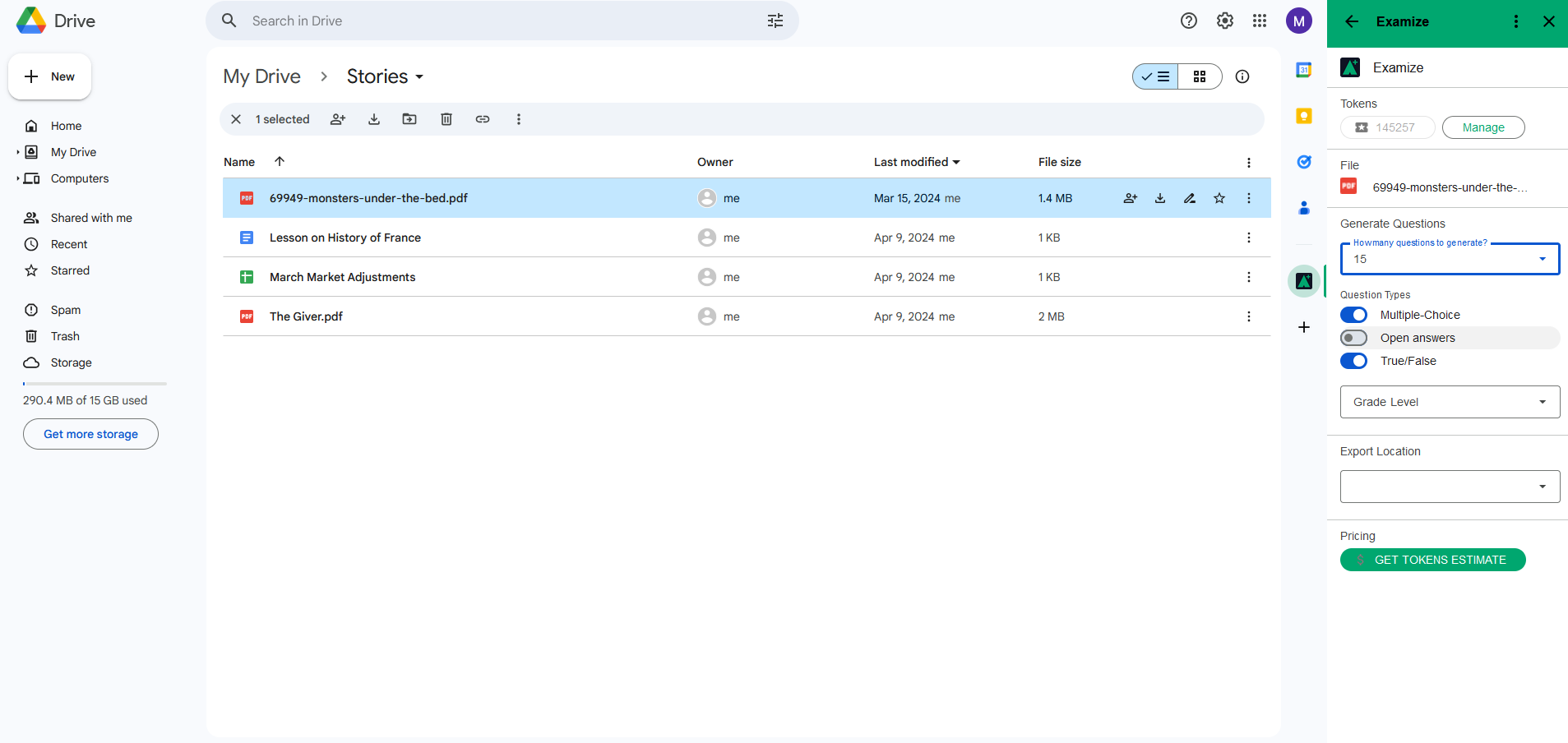Download the selected PDF via row icon
Viewport: 1568px width, 743px height.
(1160, 198)
